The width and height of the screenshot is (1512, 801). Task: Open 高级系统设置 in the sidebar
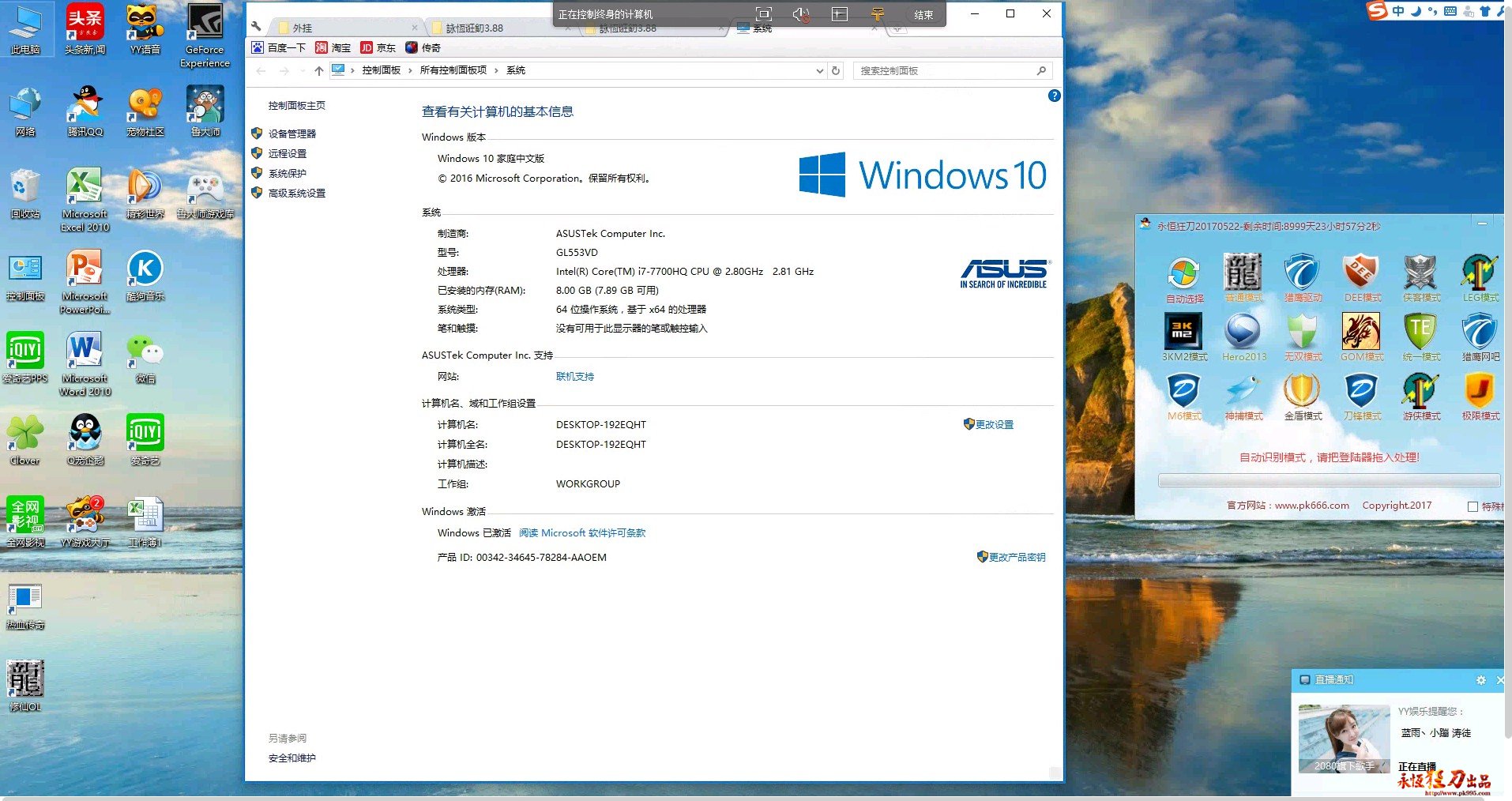click(296, 193)
